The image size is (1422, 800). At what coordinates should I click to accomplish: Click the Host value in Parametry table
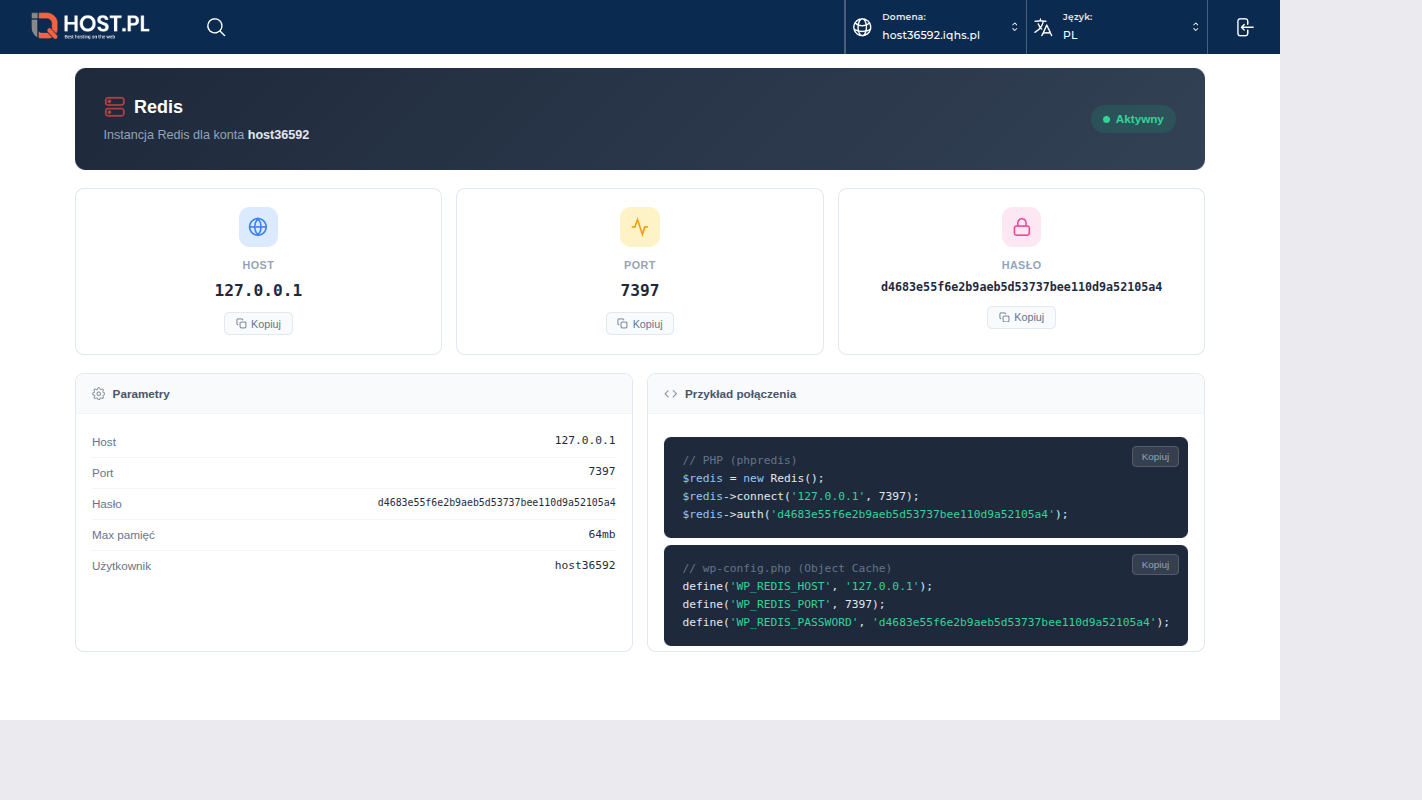585,440
